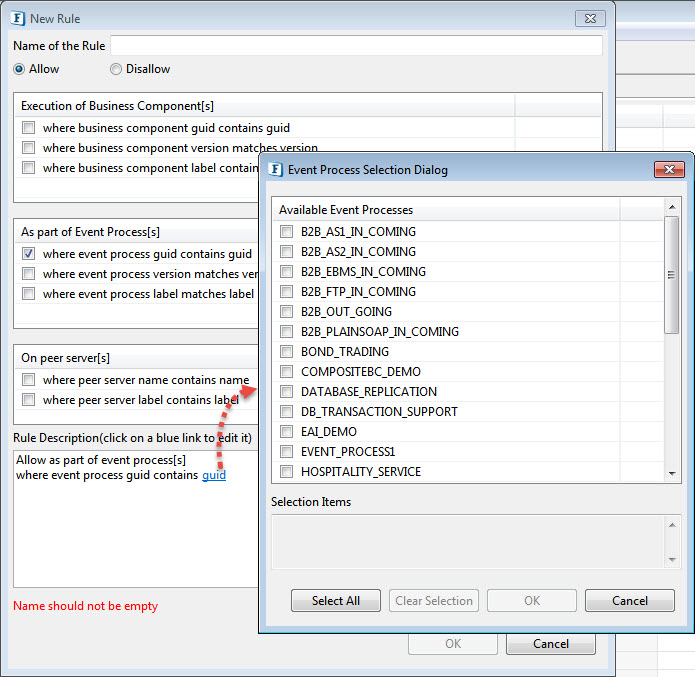The width and height of the screenshot is (695, 677).
Task: Check business component guid contains guid
Action: click(x=28, y=128)
